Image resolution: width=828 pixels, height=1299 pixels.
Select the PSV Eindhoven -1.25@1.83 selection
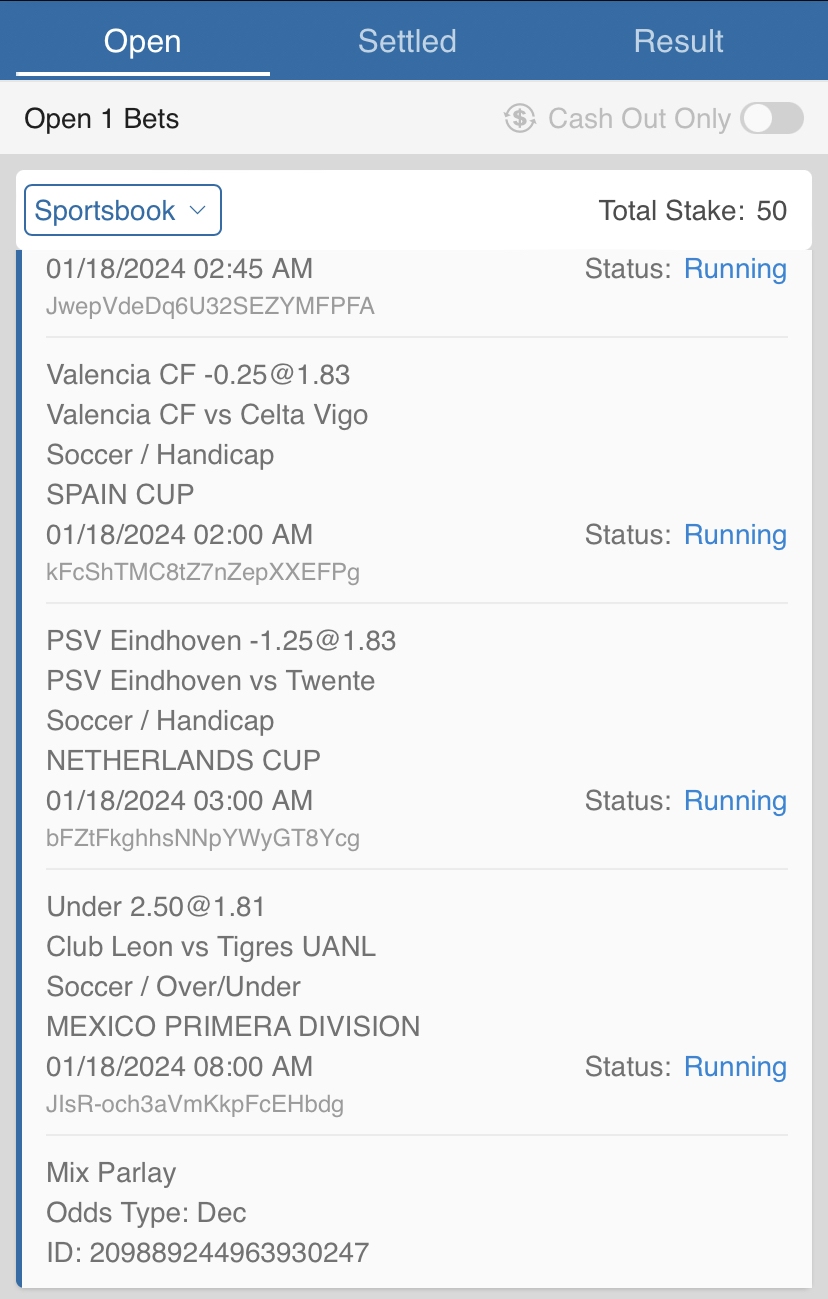click(221, 641)
